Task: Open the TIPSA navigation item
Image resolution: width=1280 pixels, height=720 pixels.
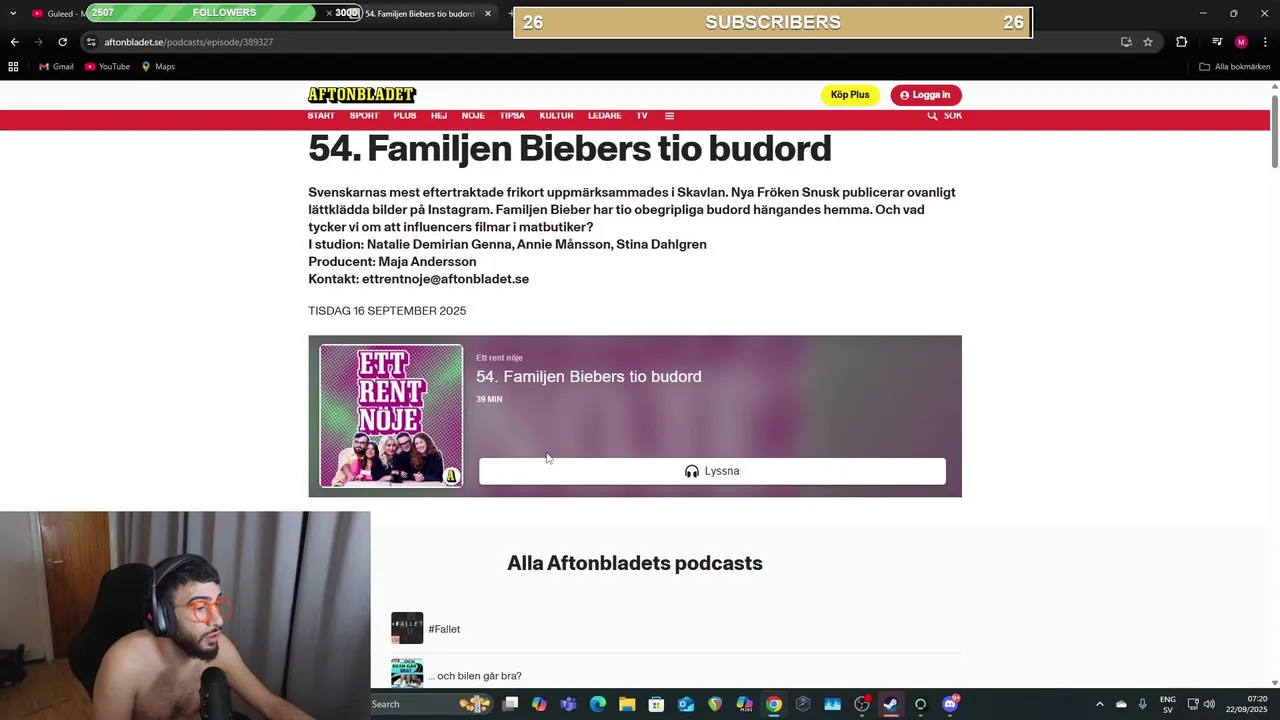Action: [512, 116]
